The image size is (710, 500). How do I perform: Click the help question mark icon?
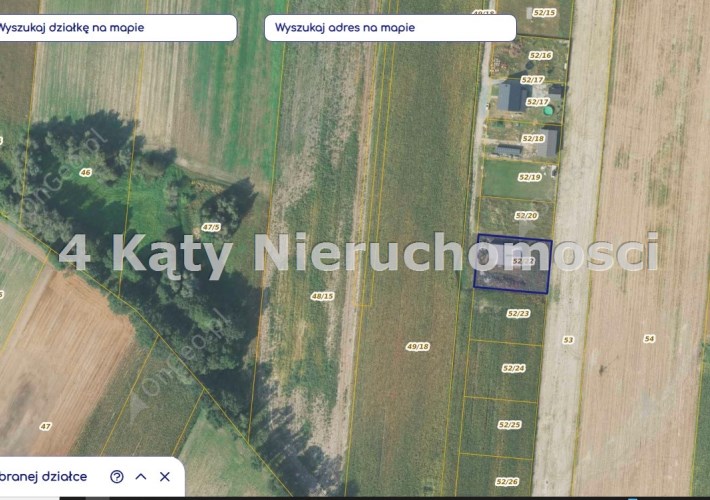tap(117, 477)
